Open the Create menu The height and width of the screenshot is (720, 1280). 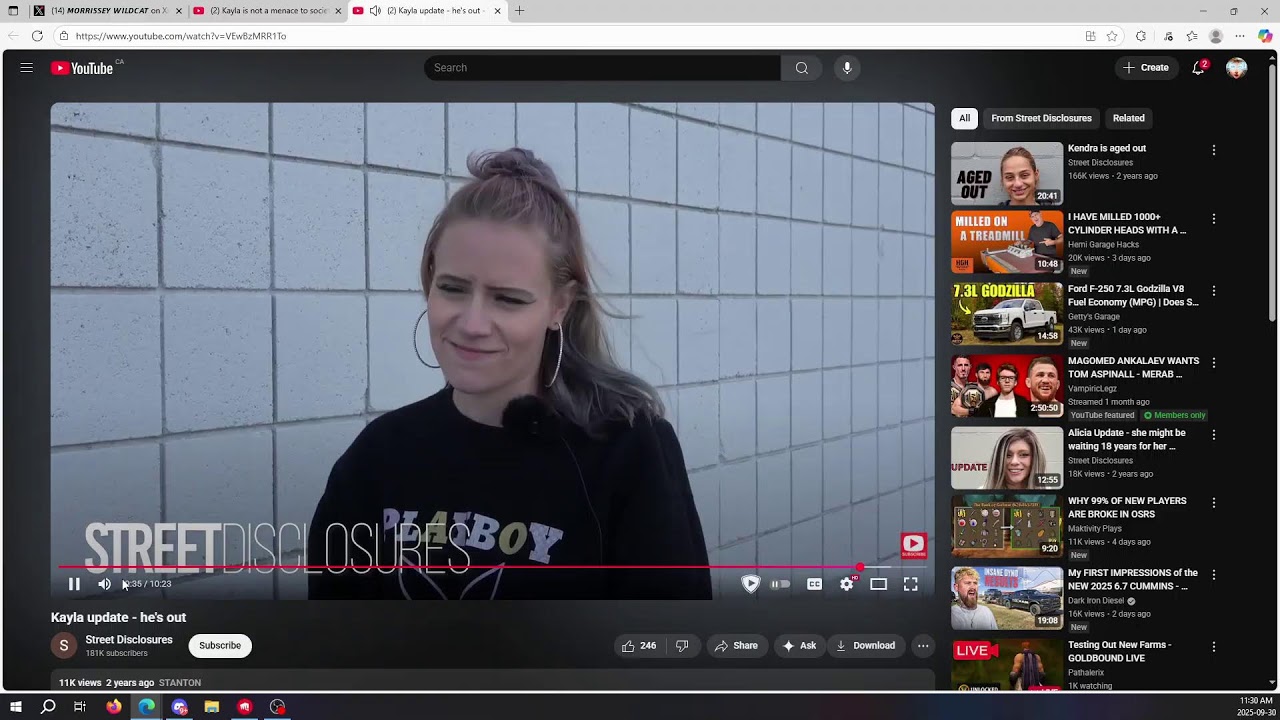coord(1145,68)
